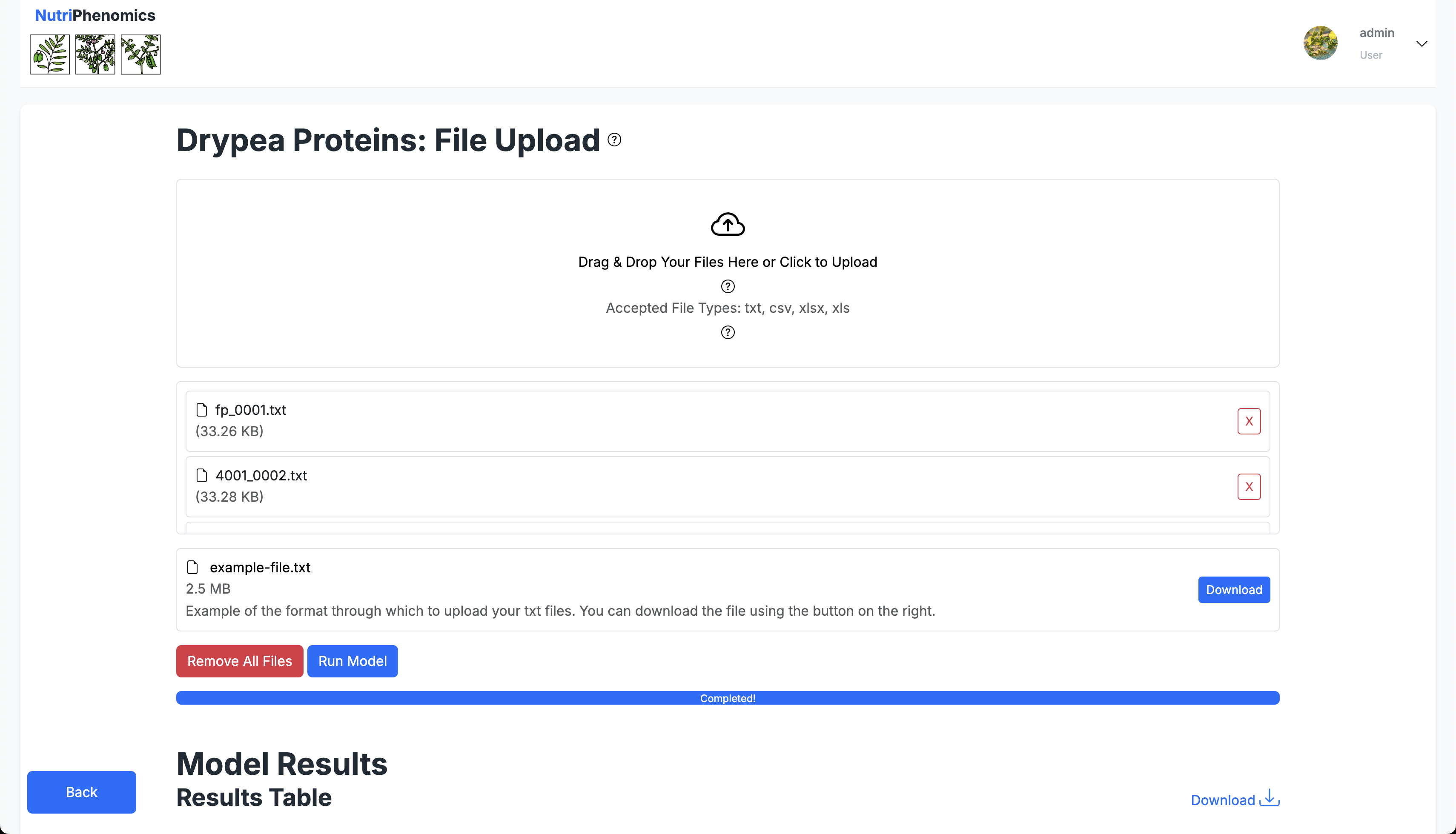Click the fp_0001.txt file icon

(x=202, y=409)
